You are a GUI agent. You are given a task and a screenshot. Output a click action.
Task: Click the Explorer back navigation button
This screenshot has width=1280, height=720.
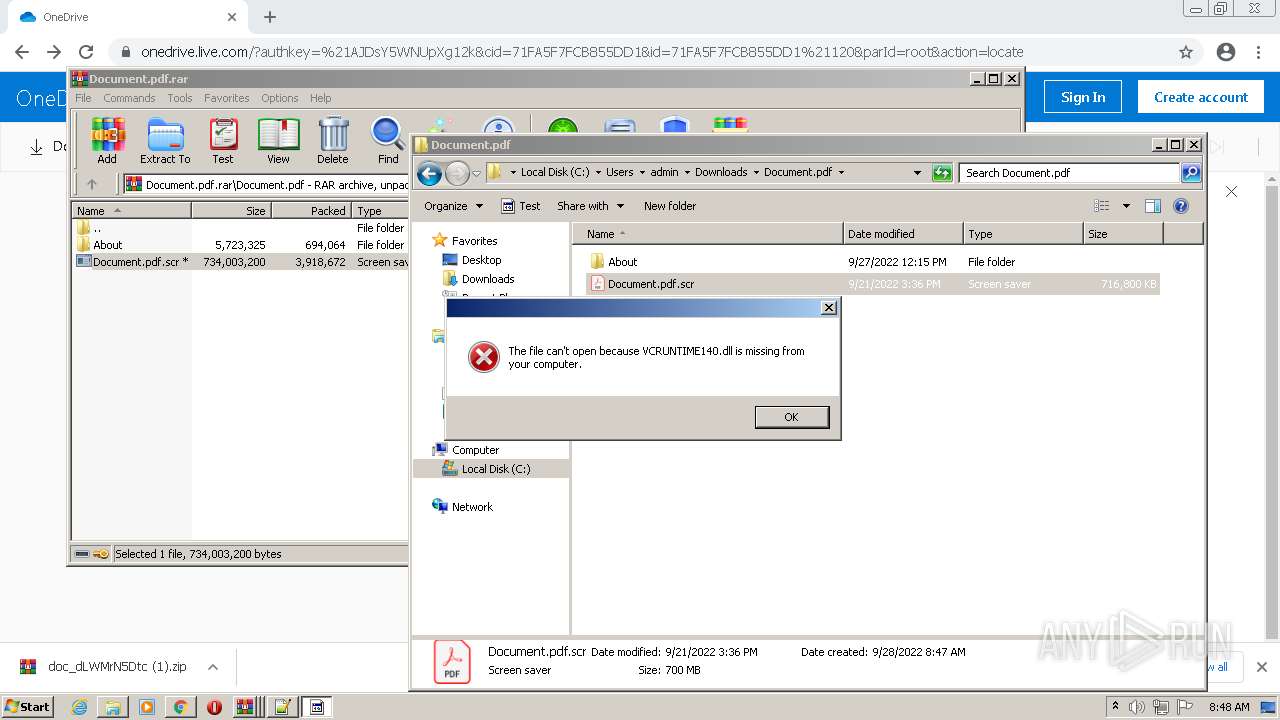click(x=429, y=173)
